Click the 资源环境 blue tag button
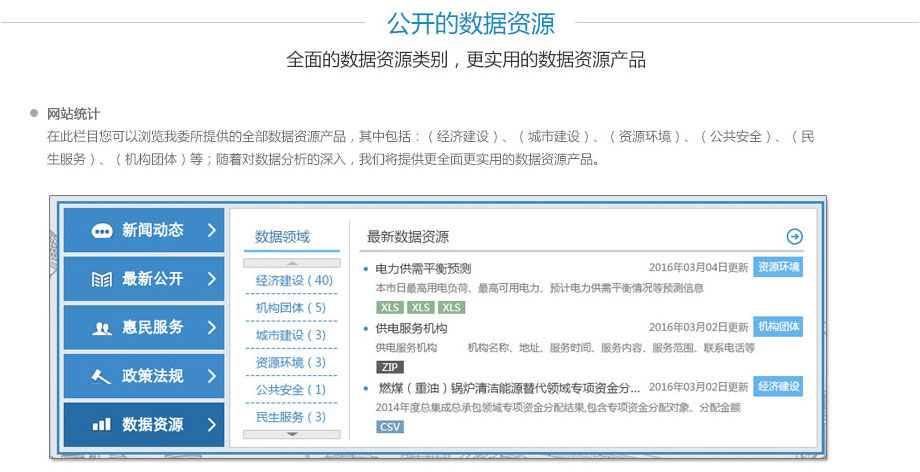Image resolution: width=920 pixels, height=472 pixels. [x=778, y=267]
